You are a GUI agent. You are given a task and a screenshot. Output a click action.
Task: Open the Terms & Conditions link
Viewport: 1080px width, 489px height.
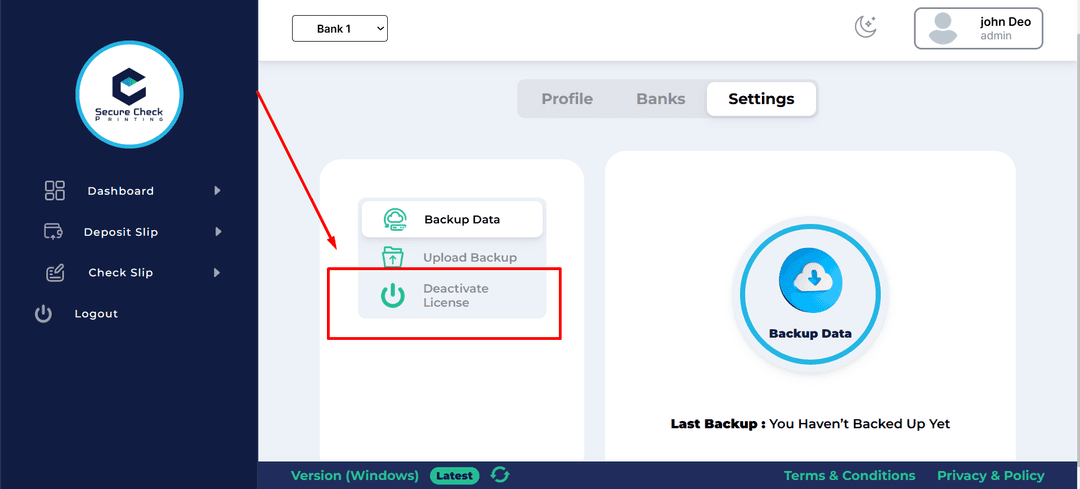(849, 475)
